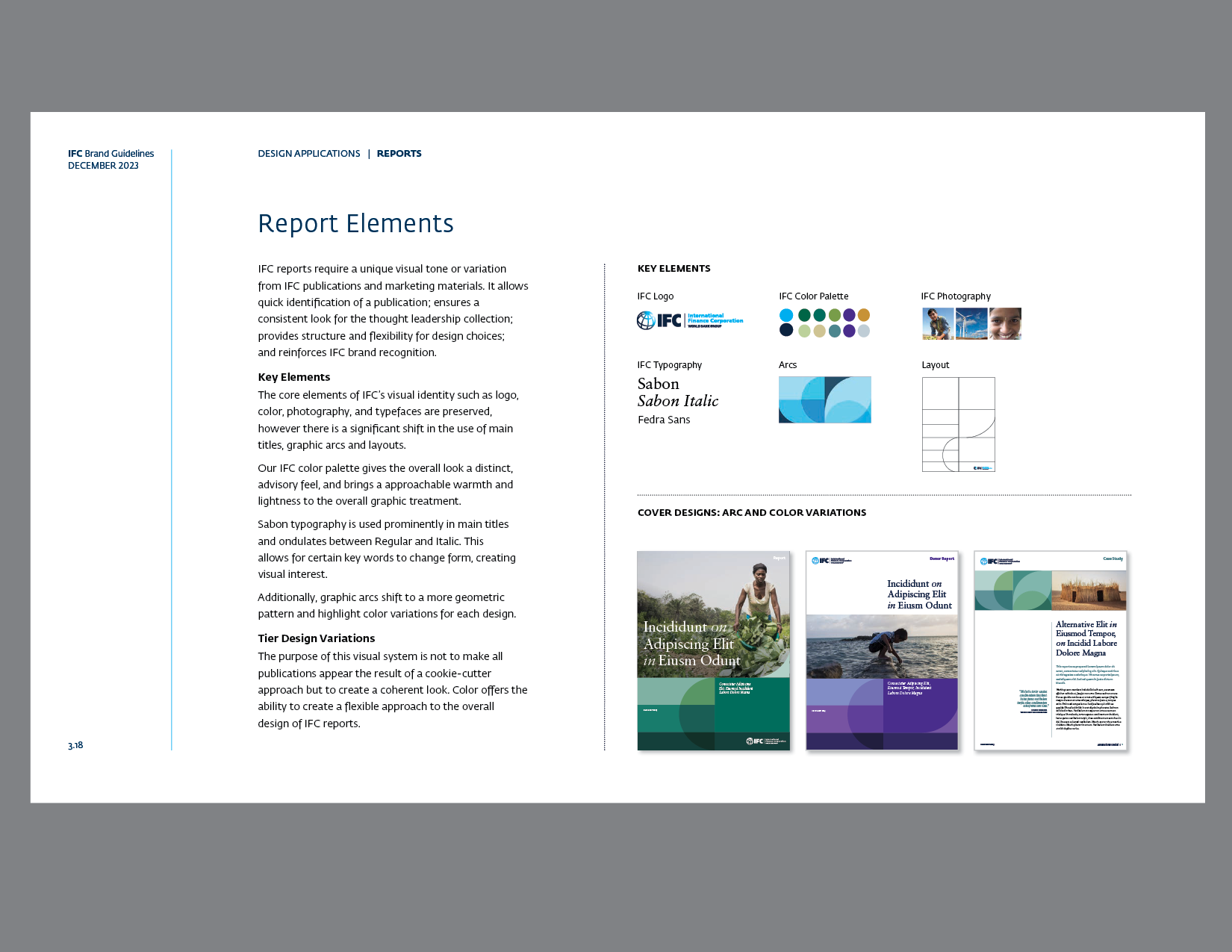
Task: Click the bold Key Elements subheading in body
Action: [x=293, y=377]
